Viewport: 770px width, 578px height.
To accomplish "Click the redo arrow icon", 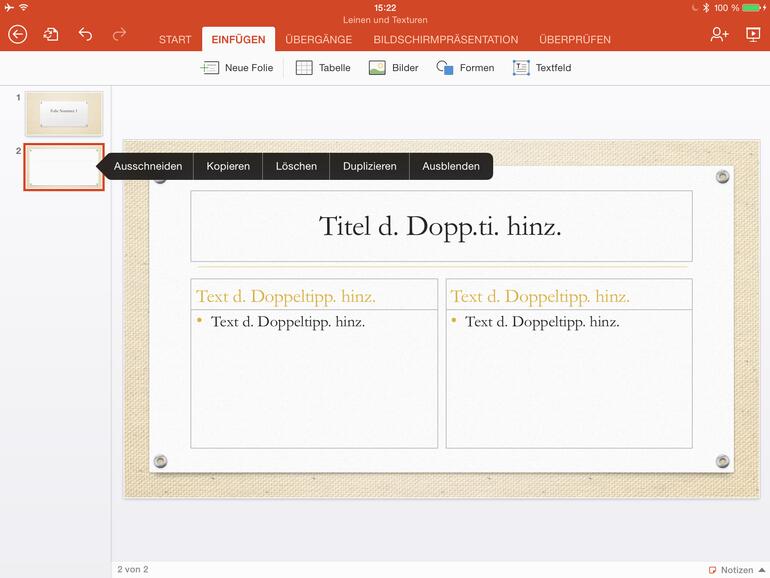I will pyautogui.click(x=119, y=35).
